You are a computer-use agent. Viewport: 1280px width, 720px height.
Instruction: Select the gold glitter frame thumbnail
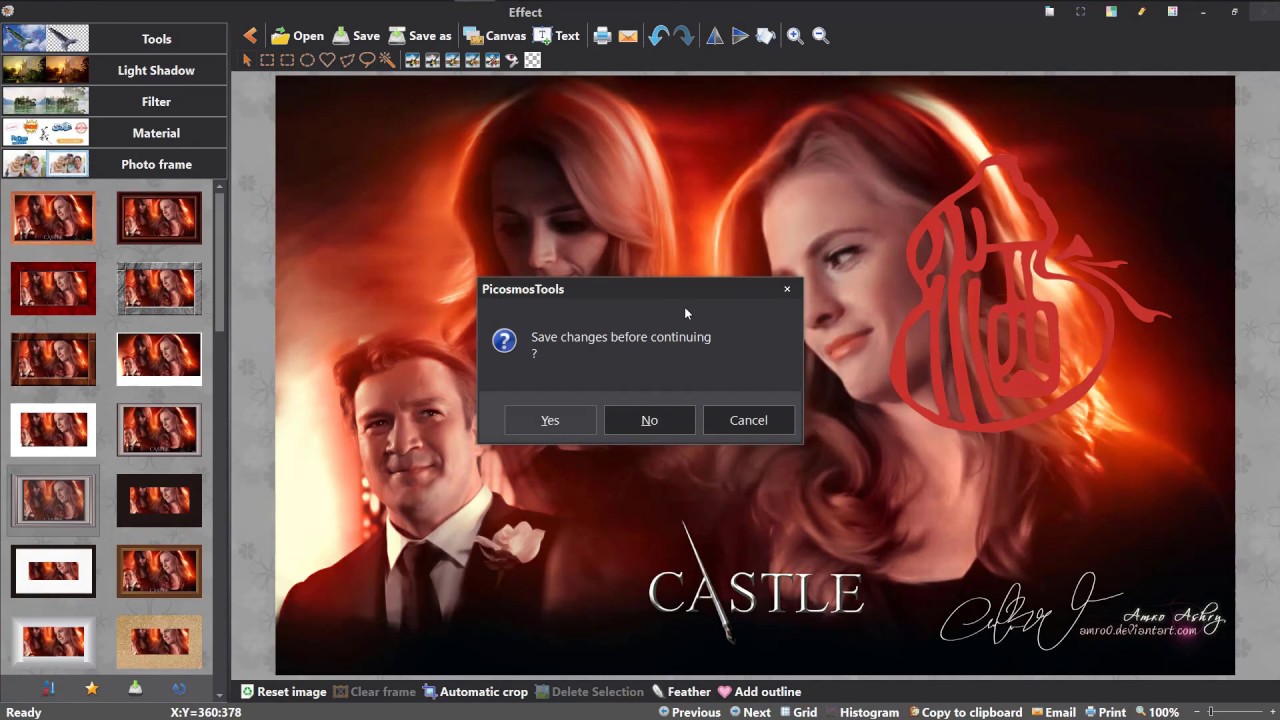coord(159,642)
